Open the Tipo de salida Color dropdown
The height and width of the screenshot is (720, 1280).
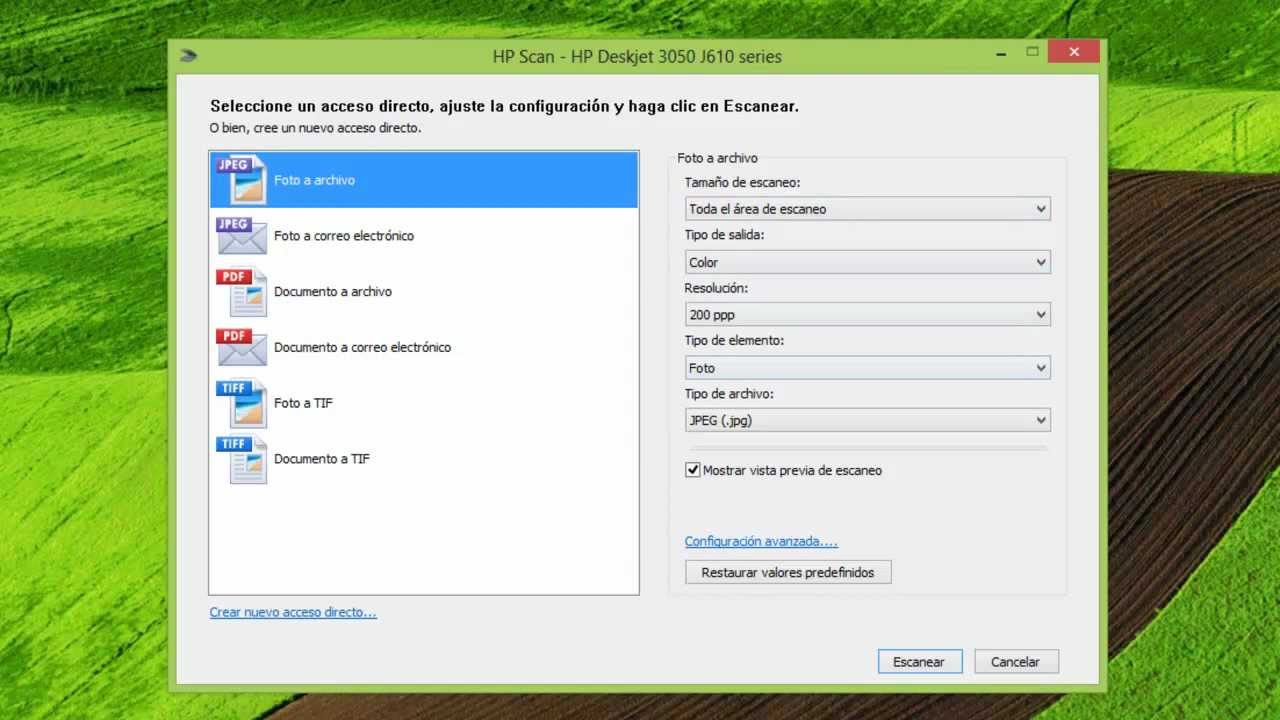pyautogui.click(x=867, y=262)
